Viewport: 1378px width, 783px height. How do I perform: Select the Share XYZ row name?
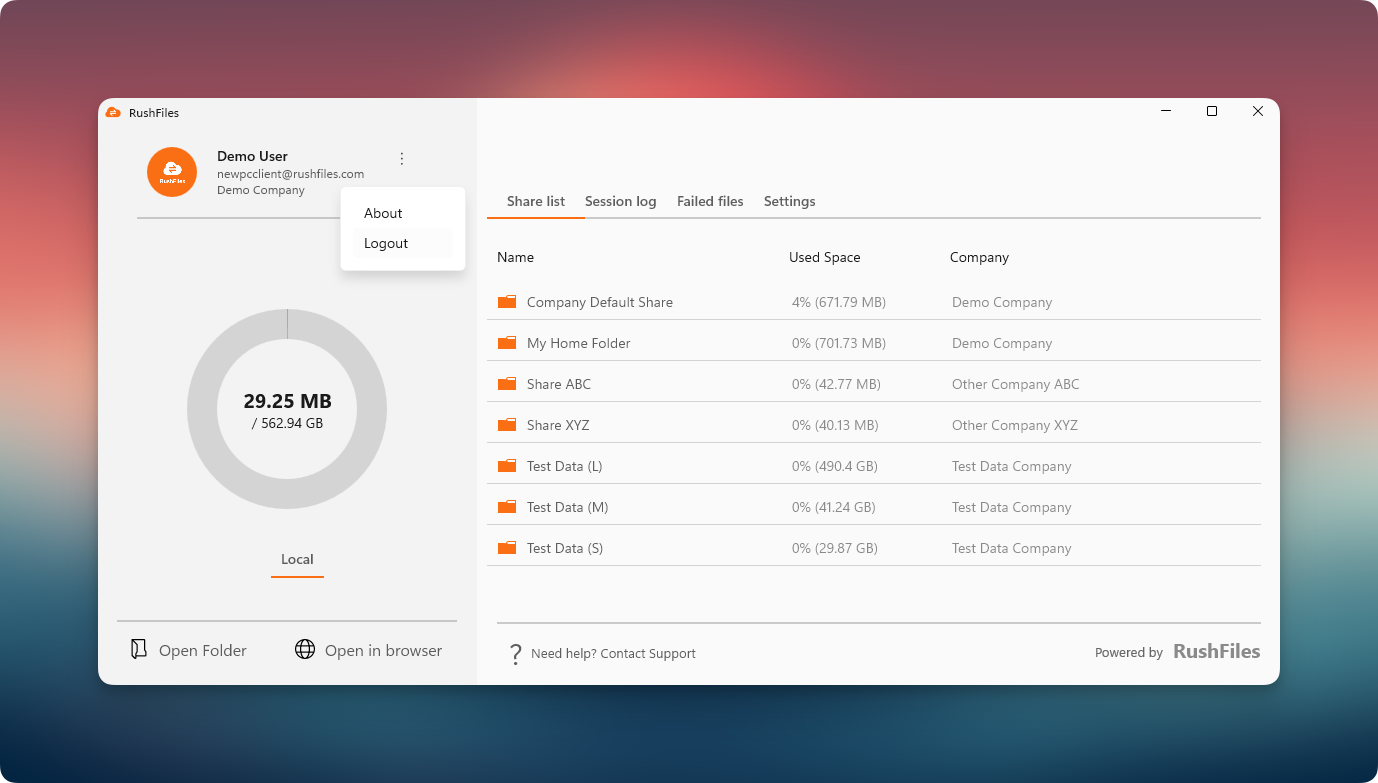tap(558, 425)
